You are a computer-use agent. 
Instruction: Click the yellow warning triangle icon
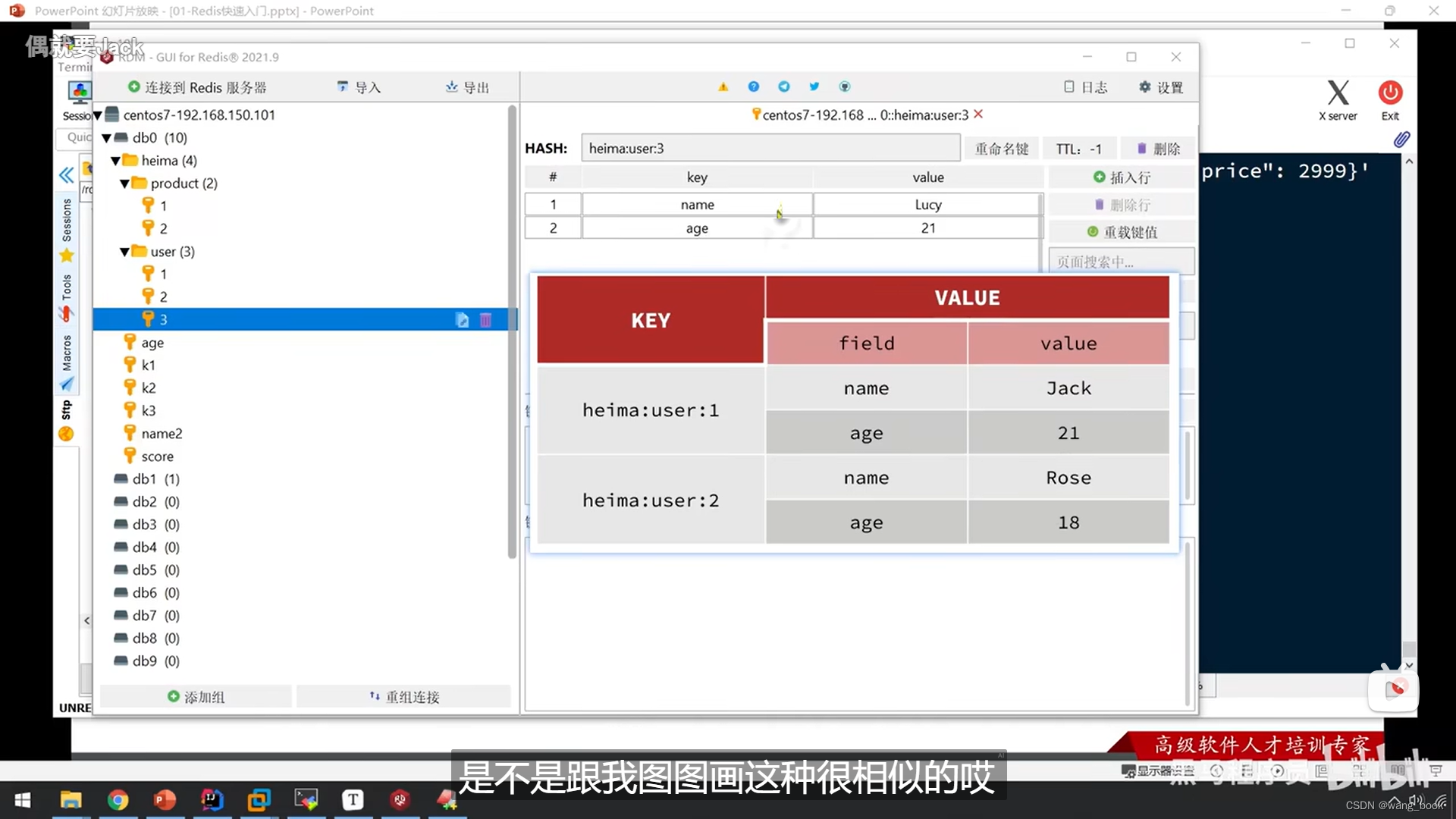pyautogui.click(x=723, y=87)
